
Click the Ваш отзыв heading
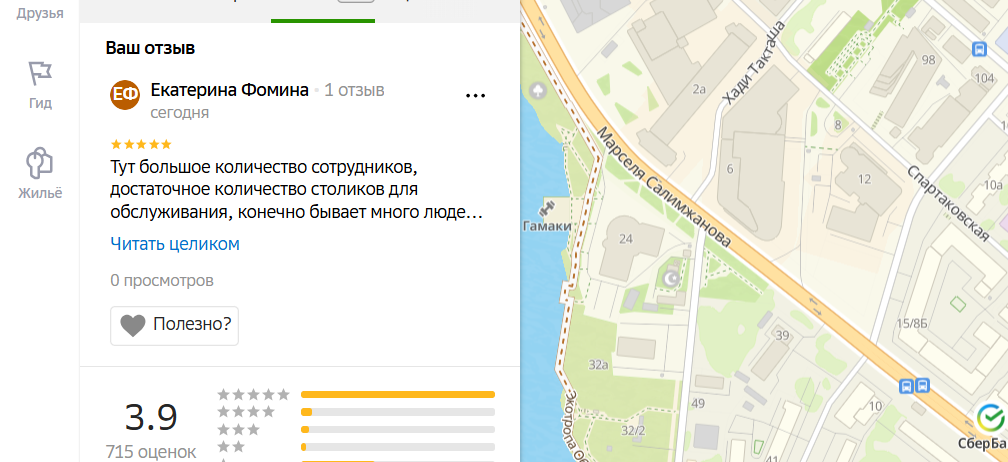[x=150, y=48]
